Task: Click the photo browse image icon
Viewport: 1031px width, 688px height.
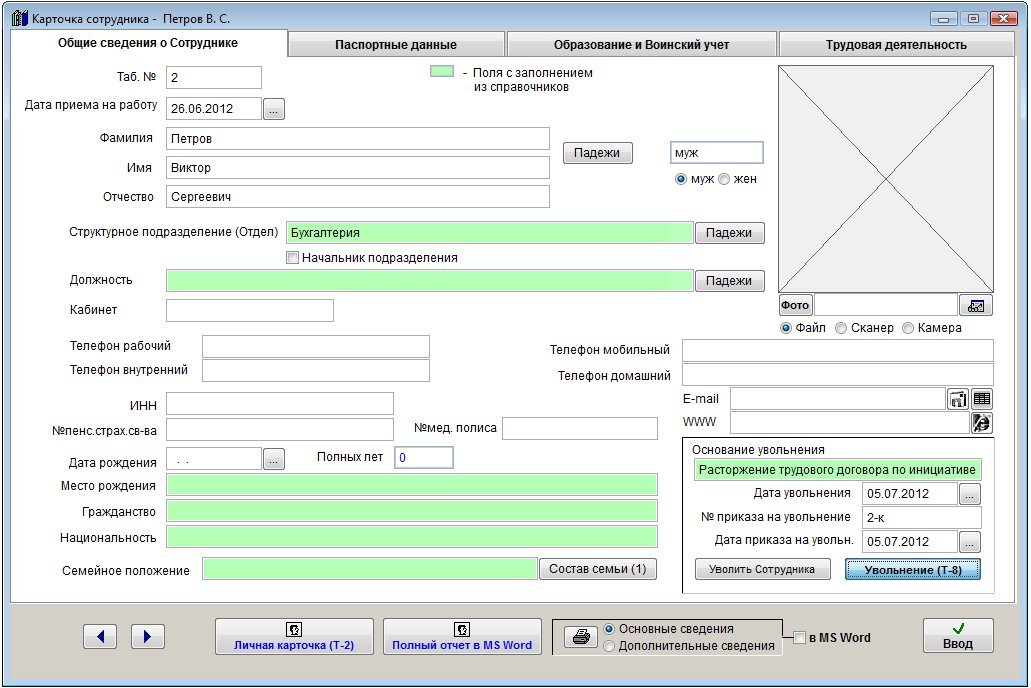Action: click(x=975, y=305)
